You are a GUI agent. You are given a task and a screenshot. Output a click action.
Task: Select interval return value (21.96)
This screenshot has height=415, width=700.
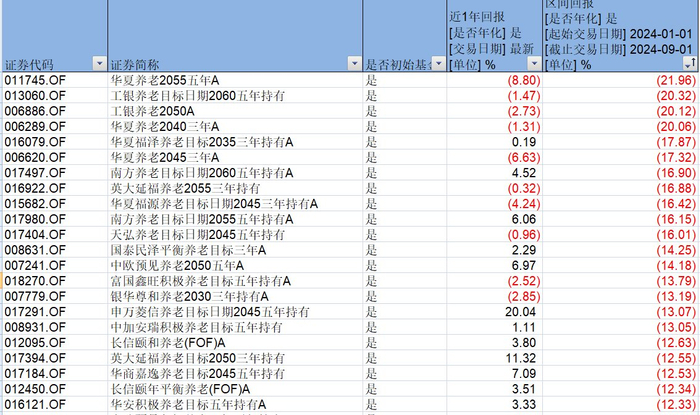click(x=676, y=80)
